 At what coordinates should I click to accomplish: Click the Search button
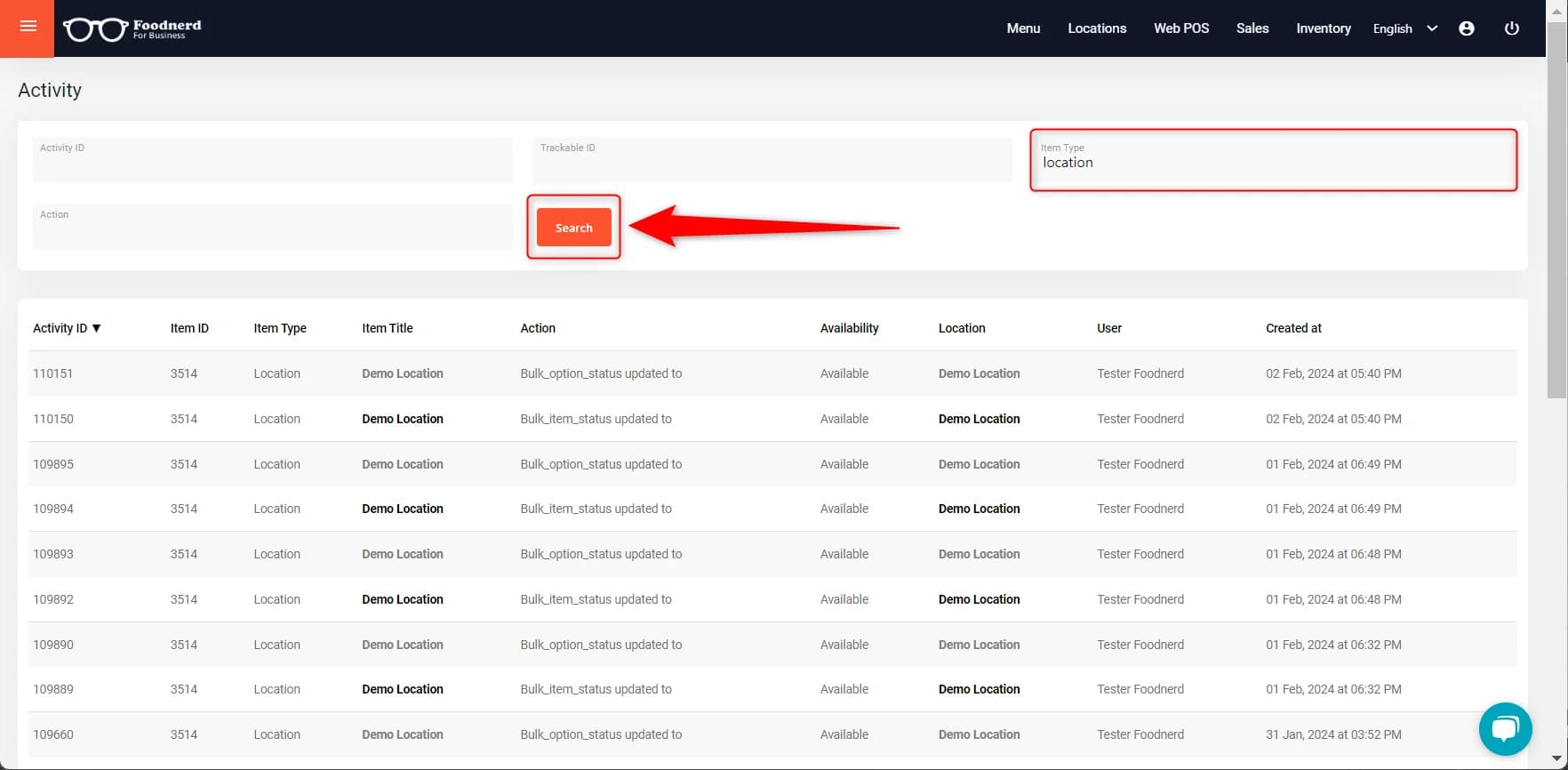(574, 228)
